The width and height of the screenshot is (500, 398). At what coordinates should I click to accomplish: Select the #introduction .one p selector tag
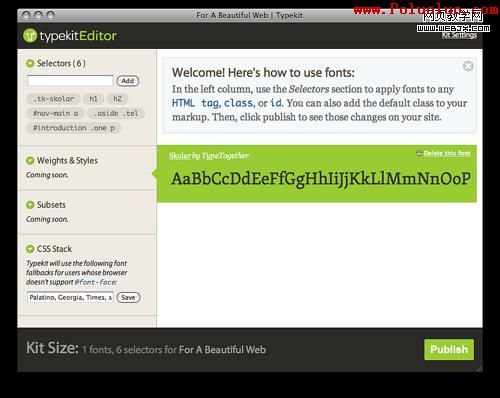(74, 128)
